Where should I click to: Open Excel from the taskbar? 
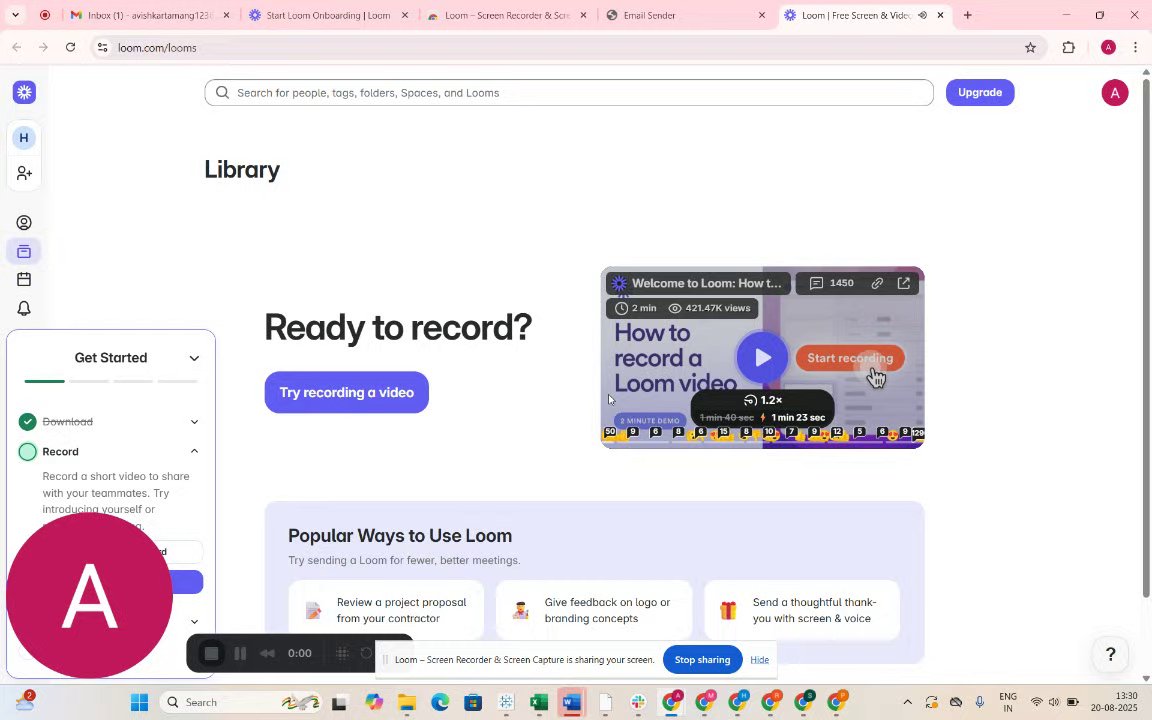pyautogui.click(x=539, y=702)
